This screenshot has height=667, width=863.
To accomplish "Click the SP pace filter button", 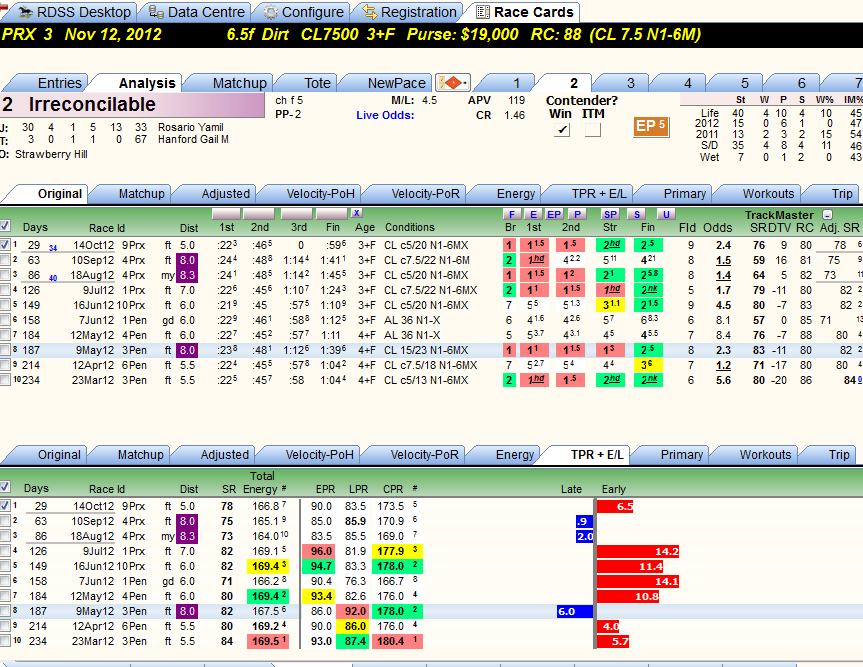I will pos(610,214).
